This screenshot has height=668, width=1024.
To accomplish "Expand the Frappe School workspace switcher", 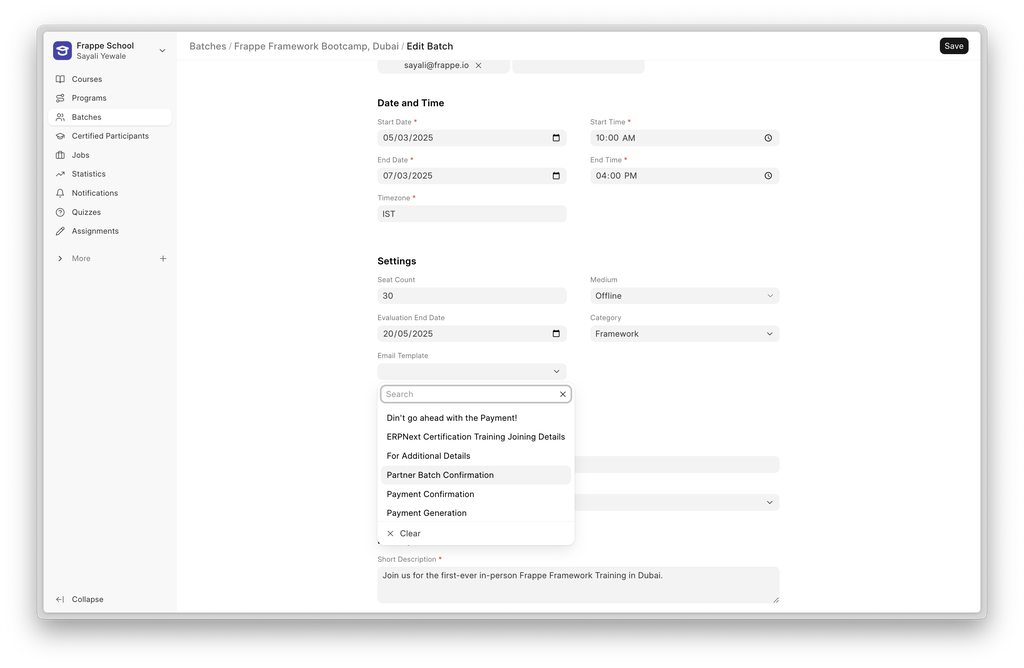I will click(x=162, y=50).
